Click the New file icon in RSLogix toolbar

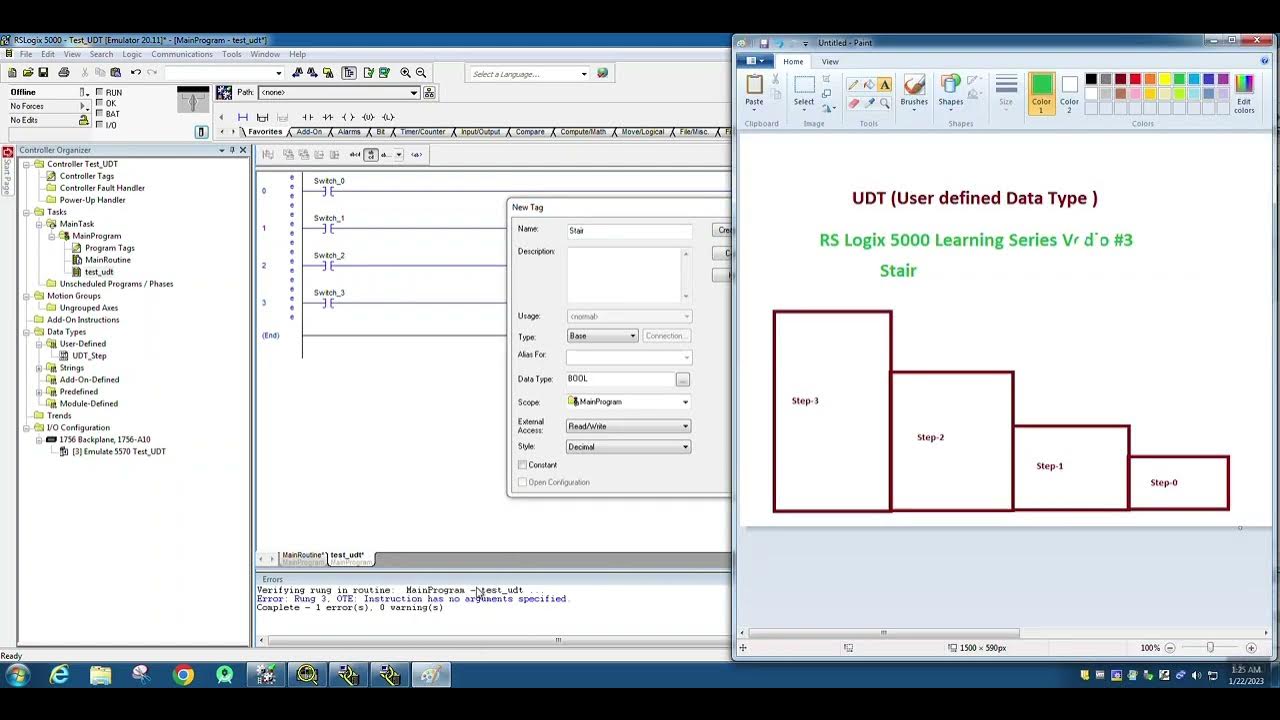[x=12, y=73]
